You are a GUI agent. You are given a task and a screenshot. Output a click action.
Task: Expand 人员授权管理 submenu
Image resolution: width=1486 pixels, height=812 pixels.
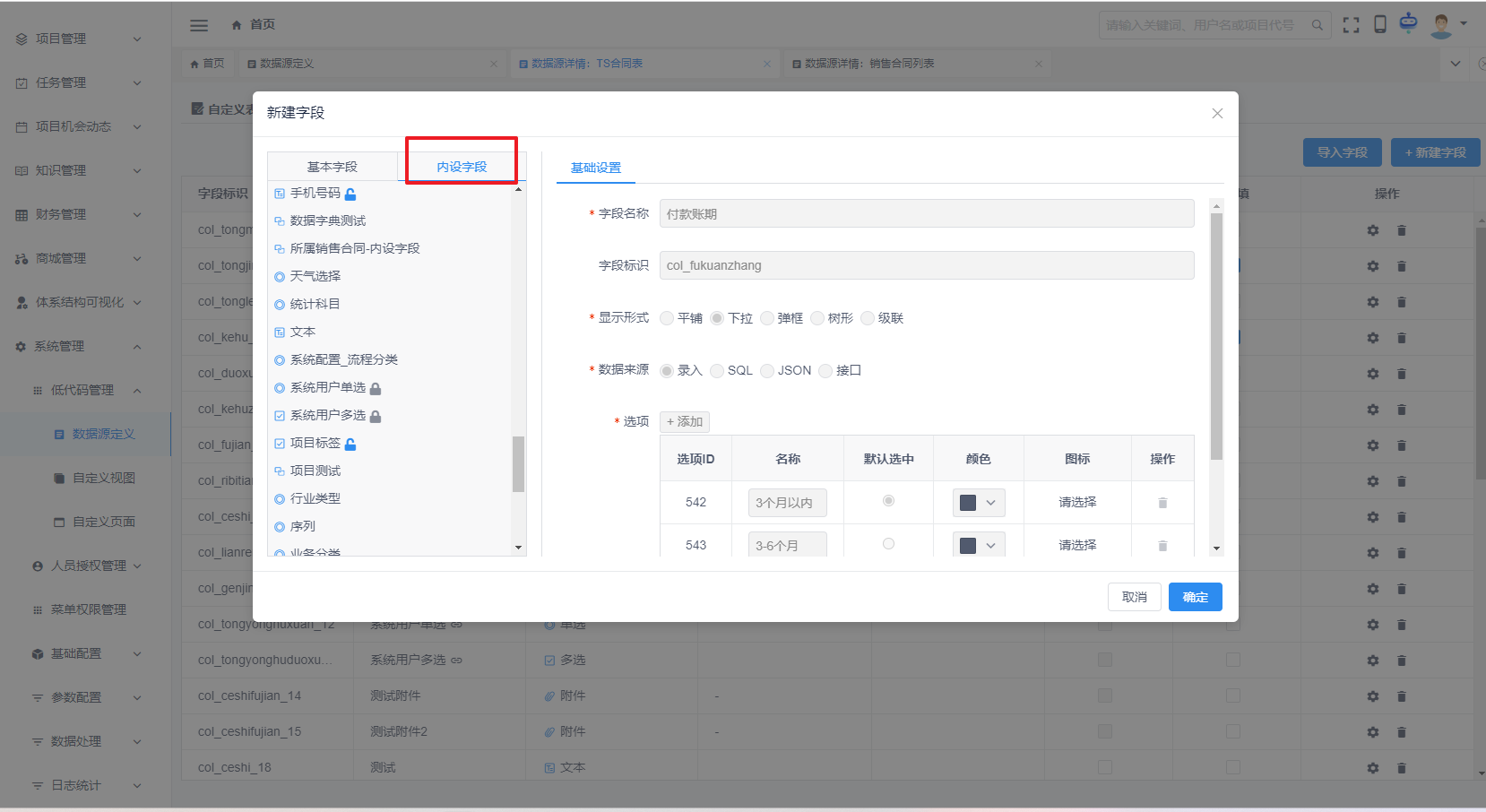pos(137,566)
